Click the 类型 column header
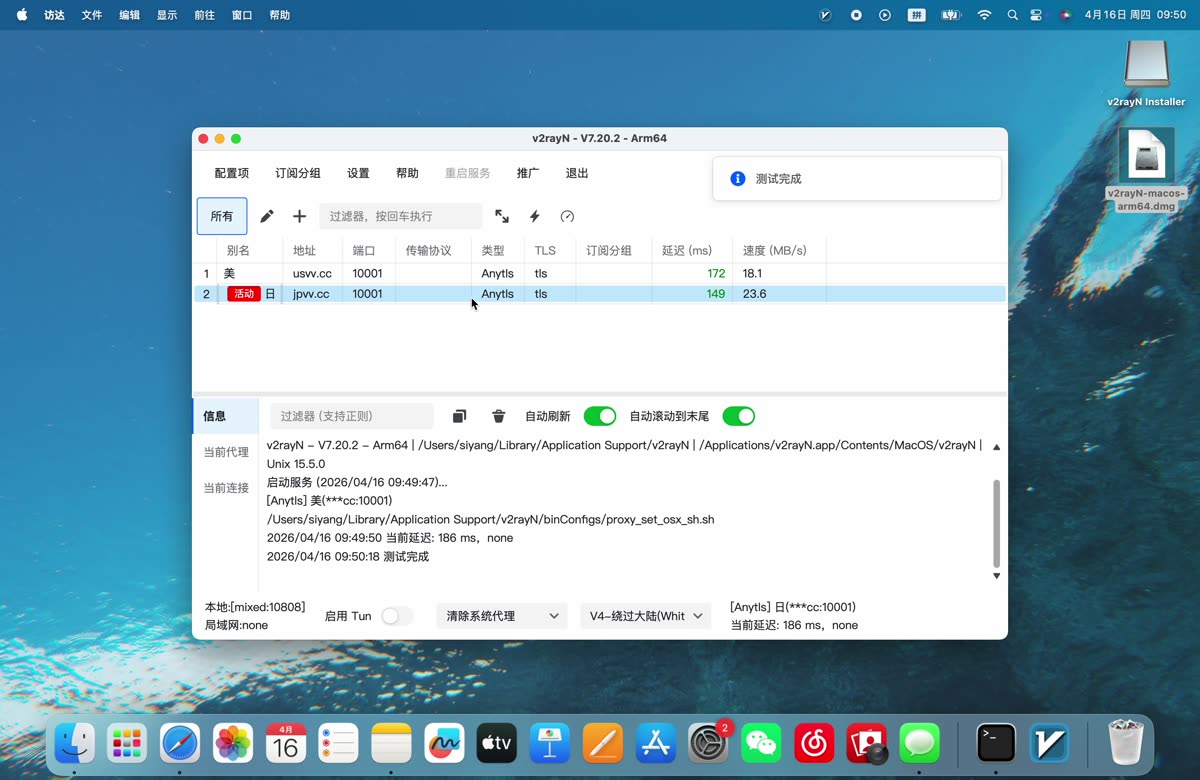 pos(497,250)
